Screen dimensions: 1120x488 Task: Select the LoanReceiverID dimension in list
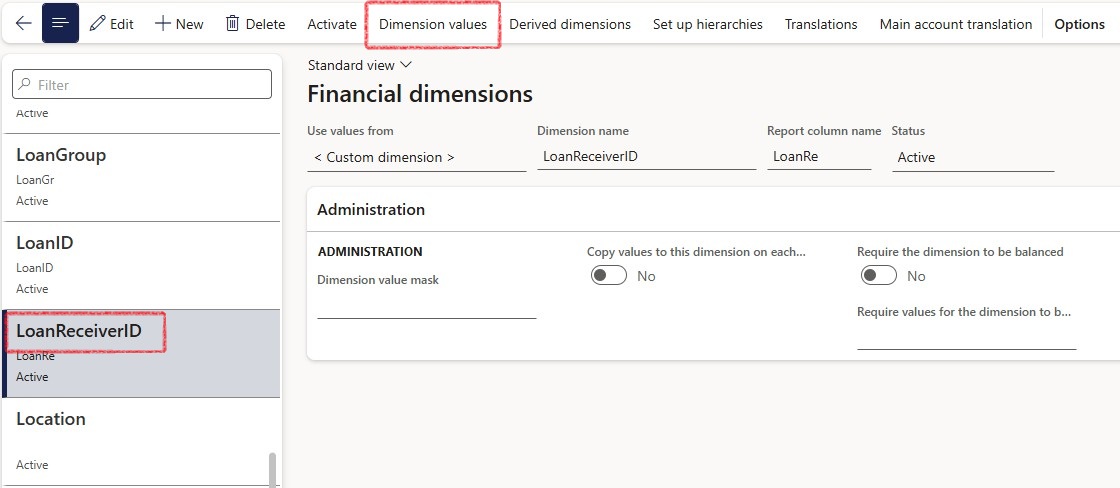click(x=141, y=353)
